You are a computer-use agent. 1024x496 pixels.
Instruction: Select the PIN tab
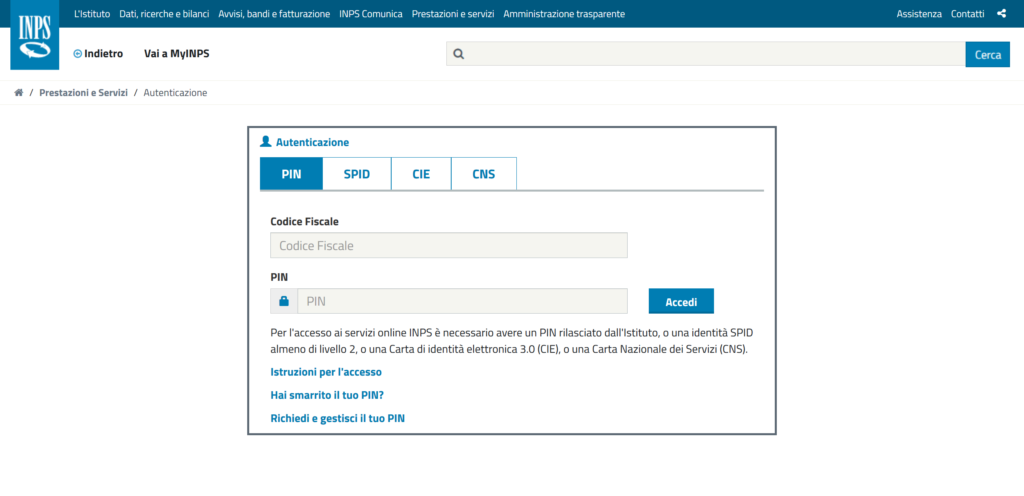tap(291, 174)
